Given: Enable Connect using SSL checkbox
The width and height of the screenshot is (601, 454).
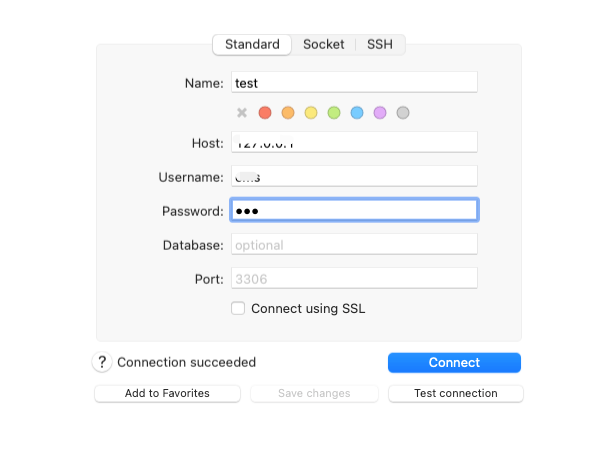Looking at the screenshot, I should pos(238,308).
